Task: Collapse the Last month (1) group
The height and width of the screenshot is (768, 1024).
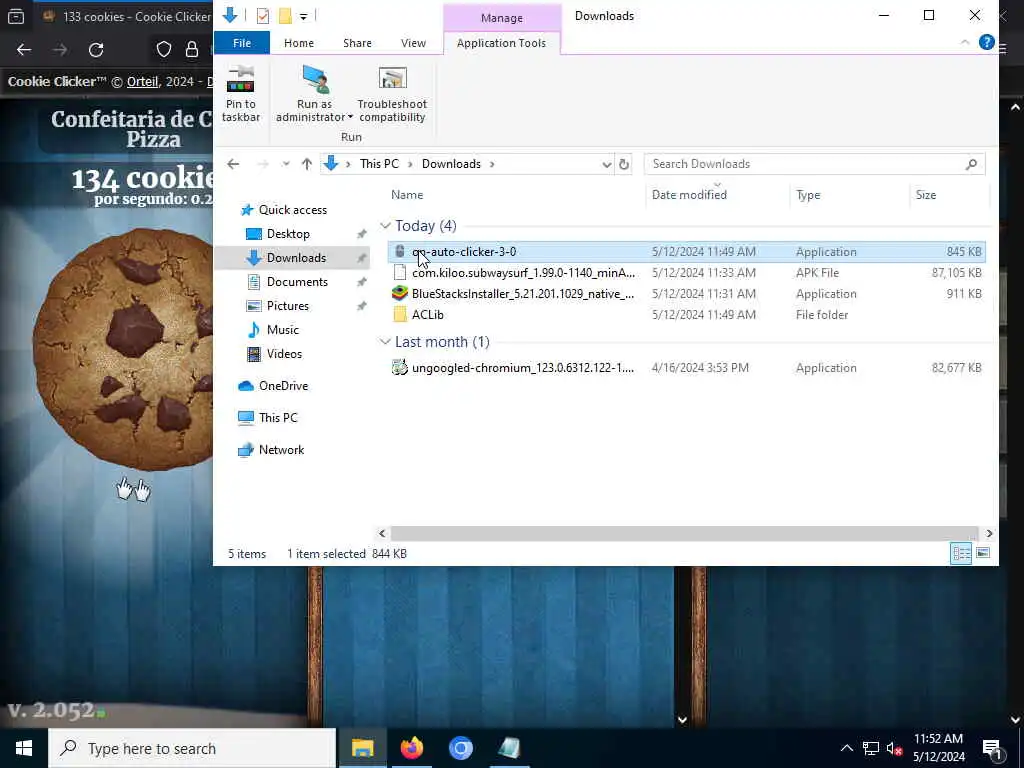Action: click(x=385, y=342)
